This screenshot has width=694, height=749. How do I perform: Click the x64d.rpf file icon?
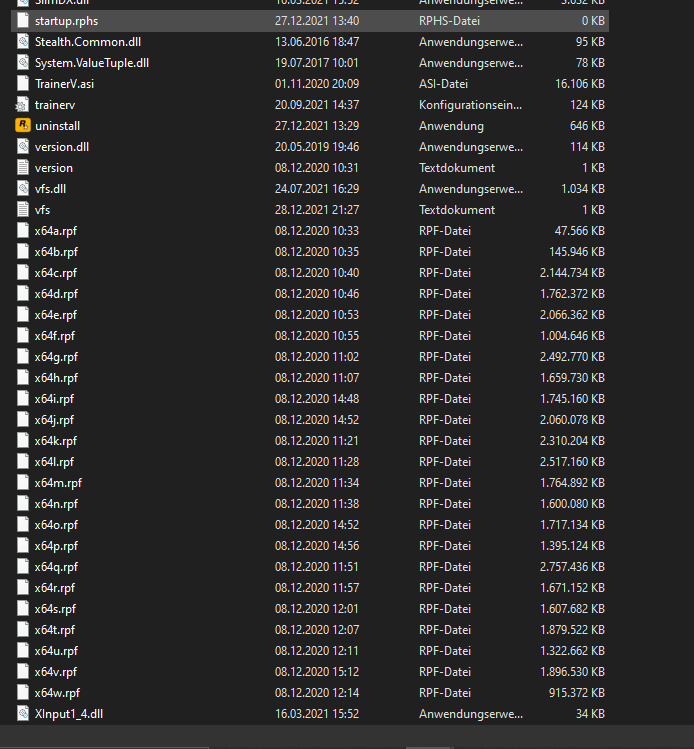click(x=22, y=294)
